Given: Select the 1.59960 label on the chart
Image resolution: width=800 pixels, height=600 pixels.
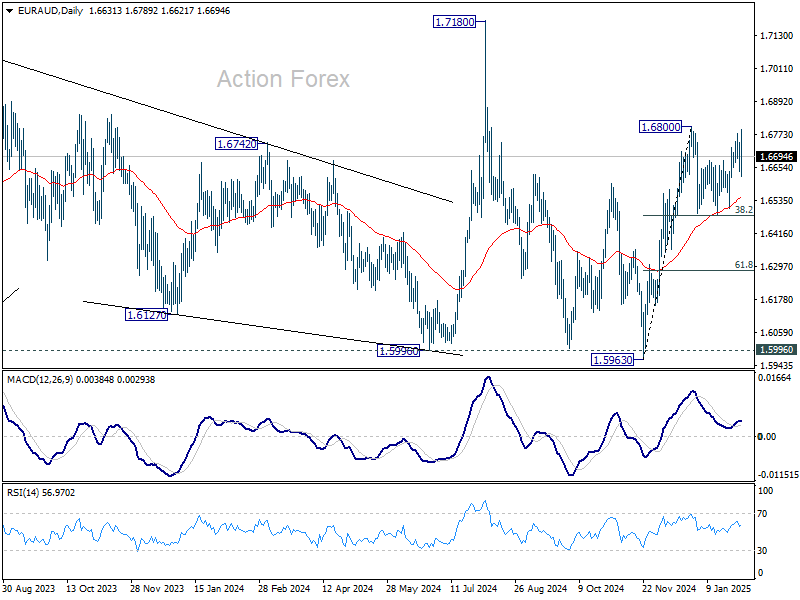Looking at the screenshot, I should (398, 351).
